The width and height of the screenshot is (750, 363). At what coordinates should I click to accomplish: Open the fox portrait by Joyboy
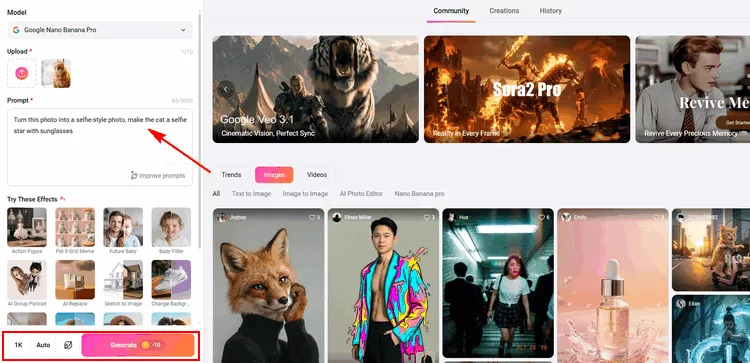(x=268, y=287)
